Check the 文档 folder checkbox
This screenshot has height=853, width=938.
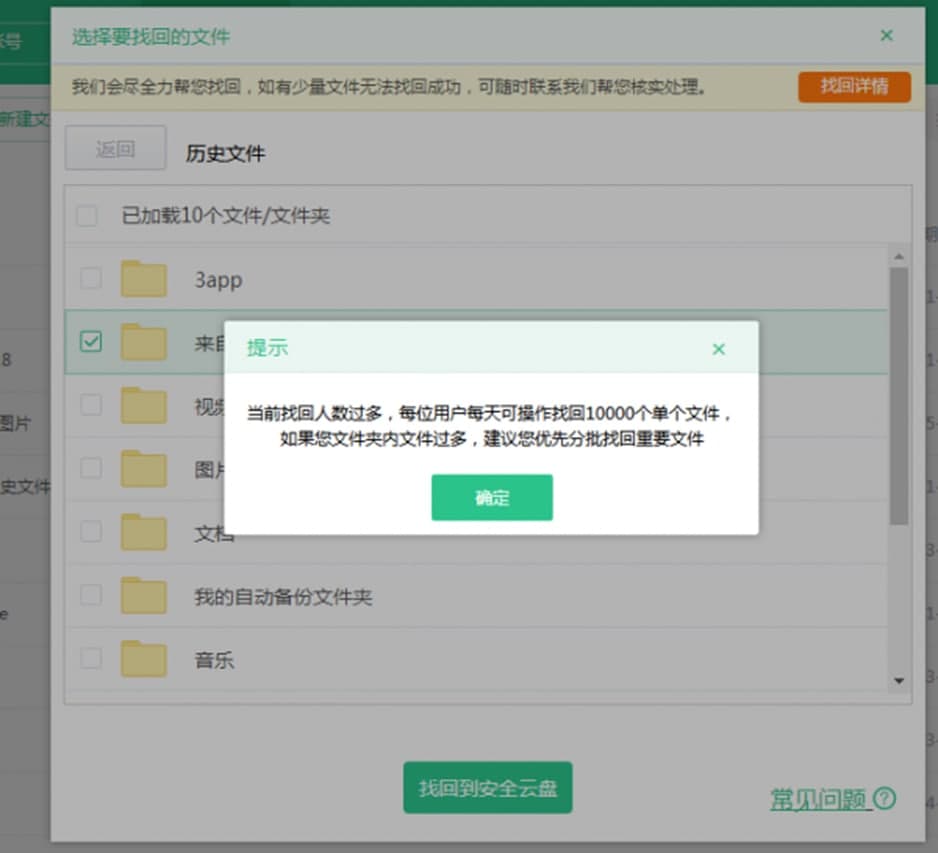[x=90, y=532]
